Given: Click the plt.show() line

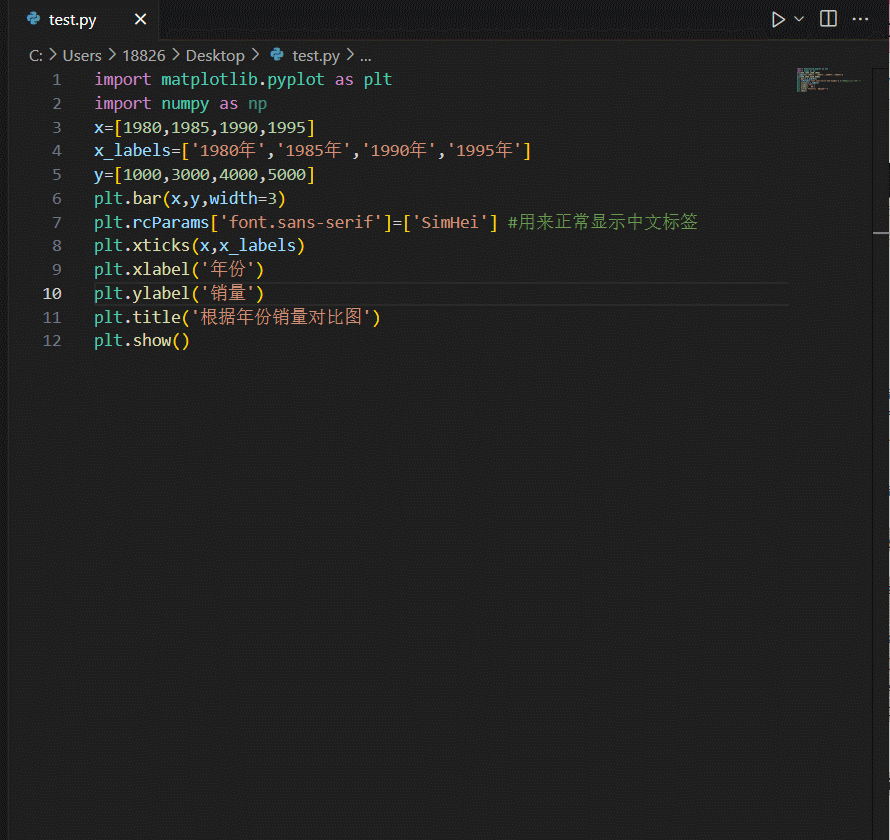Looking at the screenshot, I should (x=142, y=341).
